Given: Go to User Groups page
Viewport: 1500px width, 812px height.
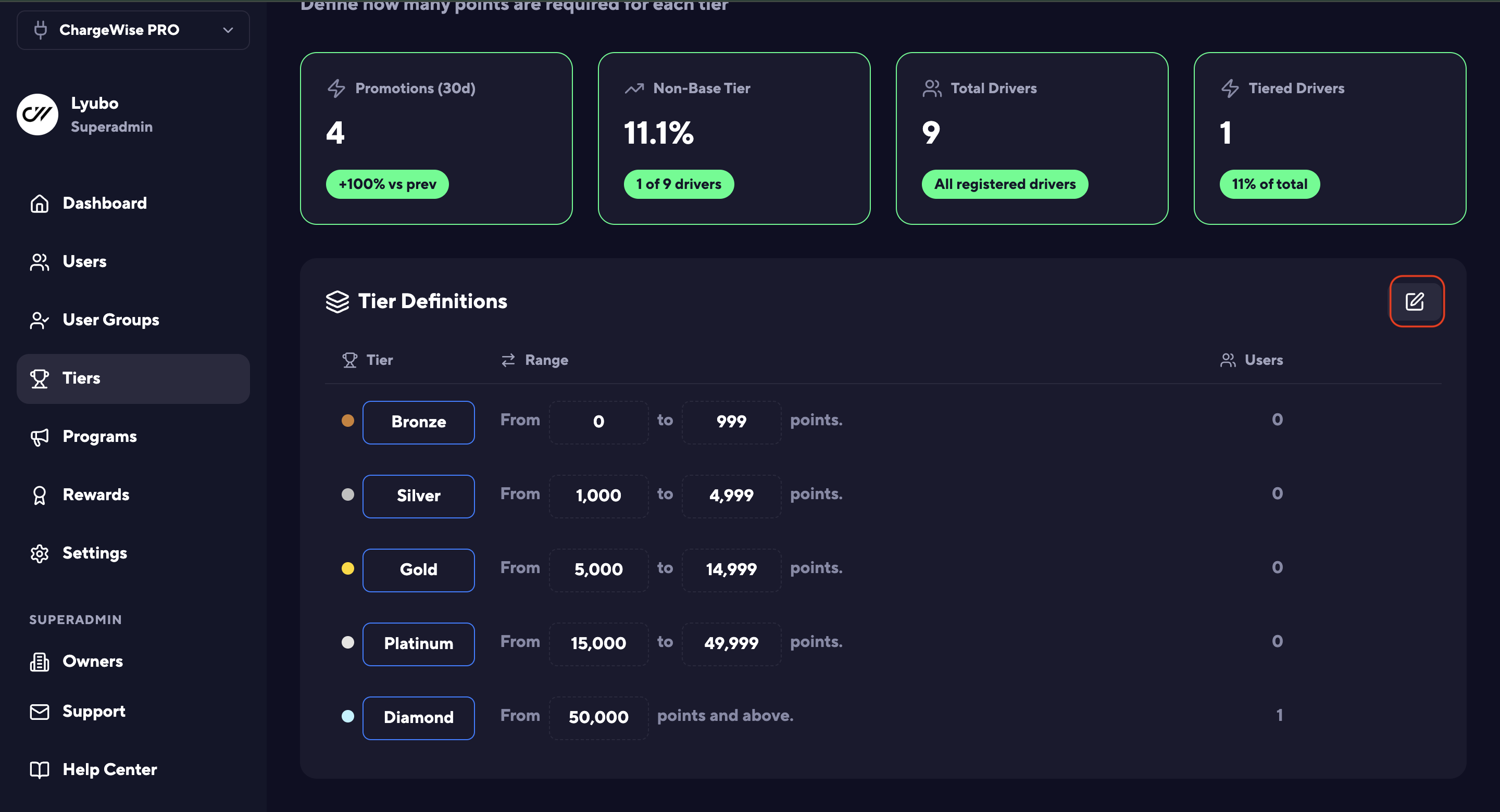Looking at the screenshot, I should coord(110,320).
